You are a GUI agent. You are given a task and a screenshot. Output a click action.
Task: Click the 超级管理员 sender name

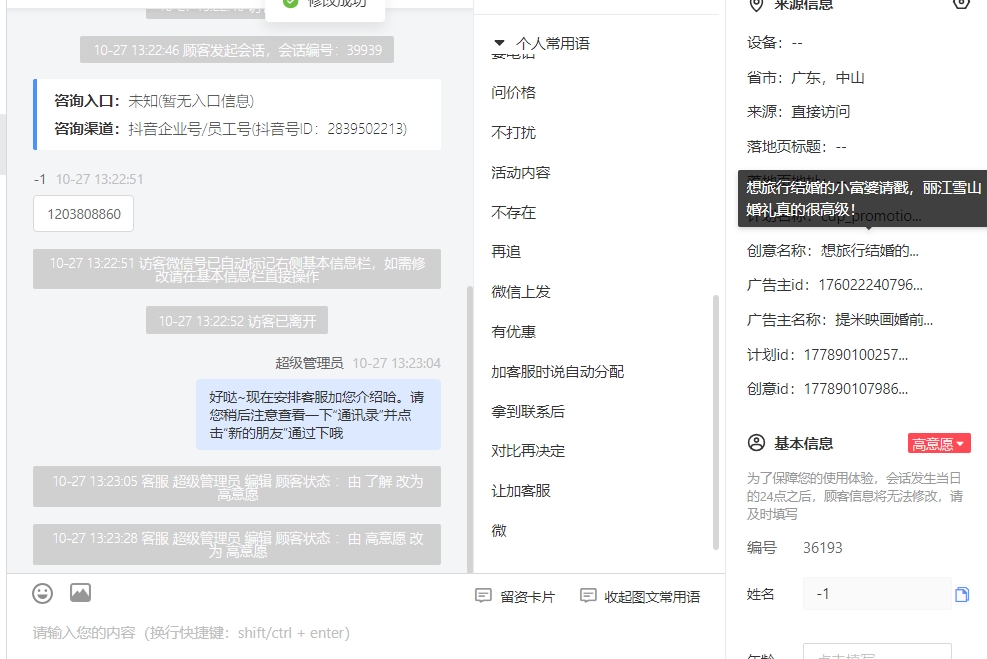click(x=309, y=363)
